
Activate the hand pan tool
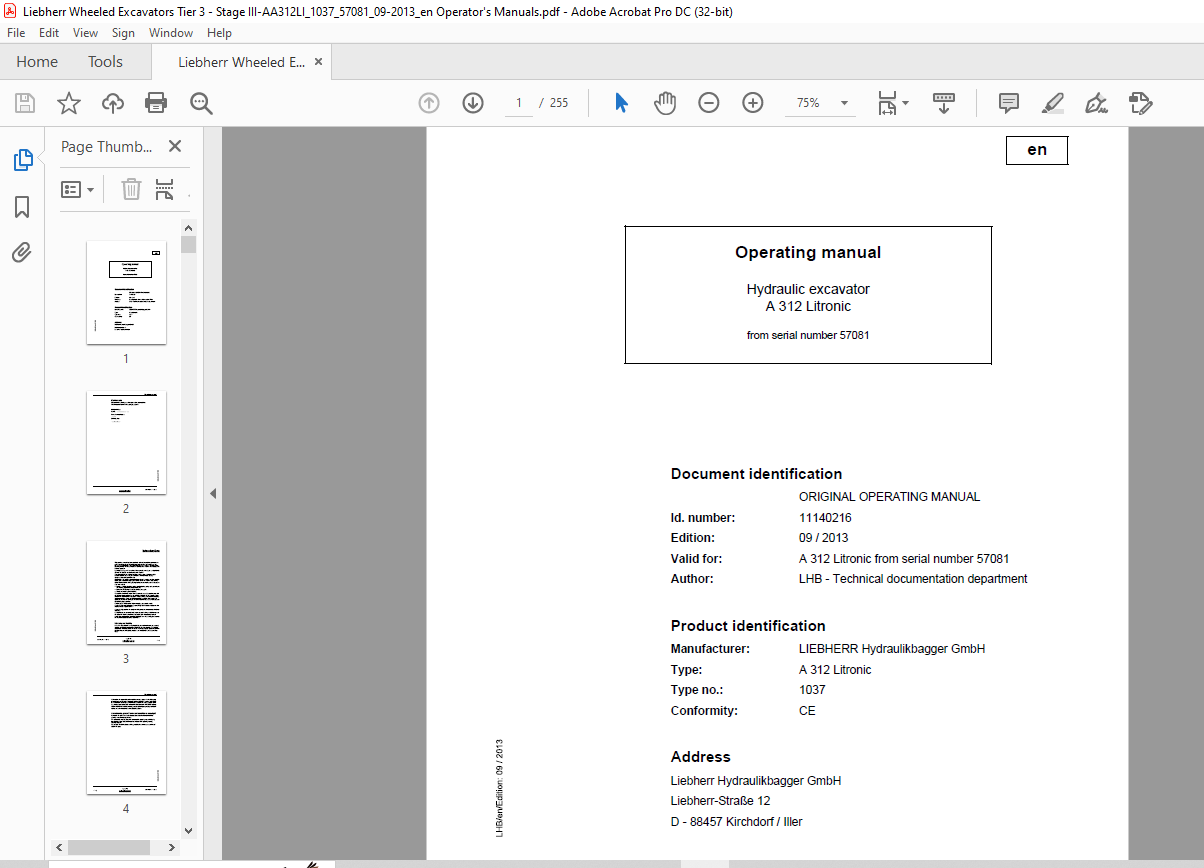(665, 103)
